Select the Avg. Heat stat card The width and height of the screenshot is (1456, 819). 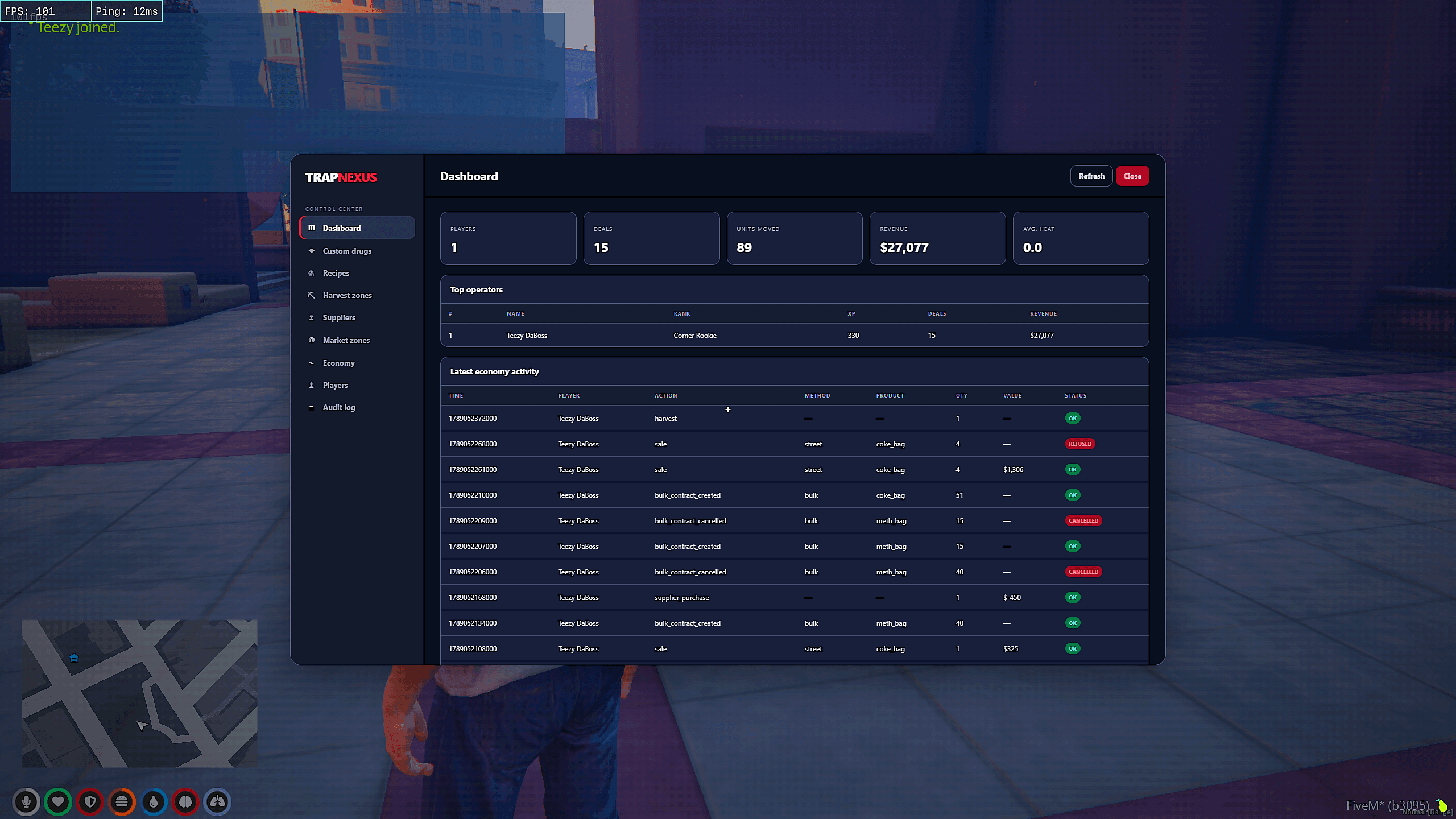[x=1081, y=238]
